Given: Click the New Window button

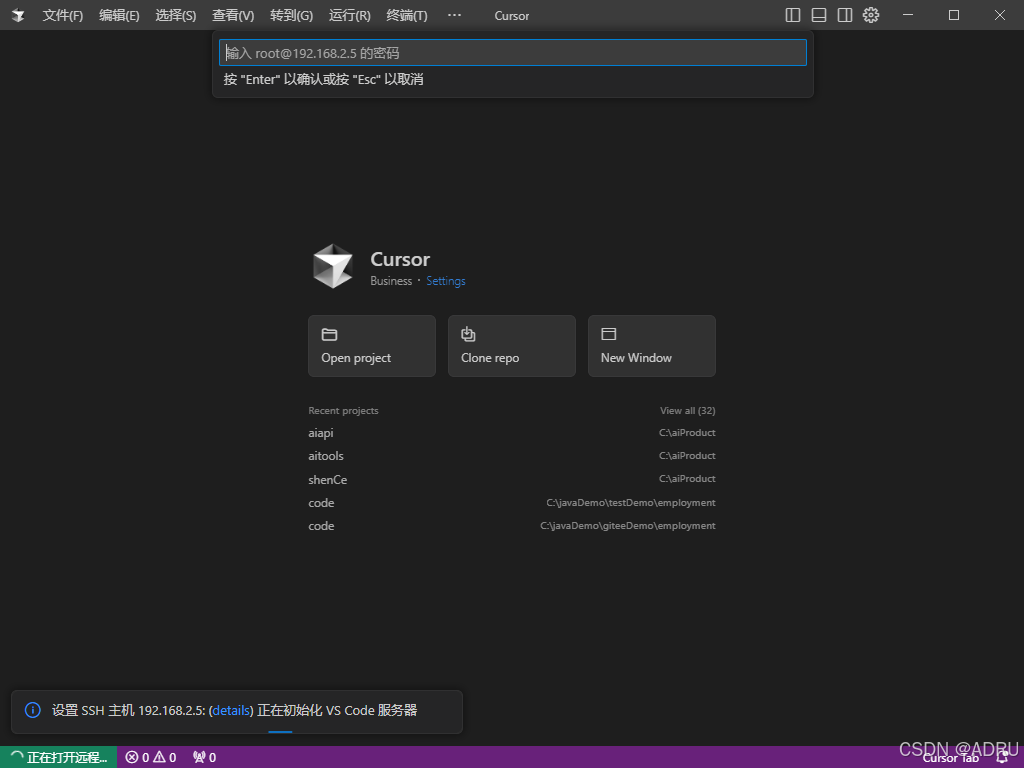Looking at the screenshot, I should tap(652, 346).
